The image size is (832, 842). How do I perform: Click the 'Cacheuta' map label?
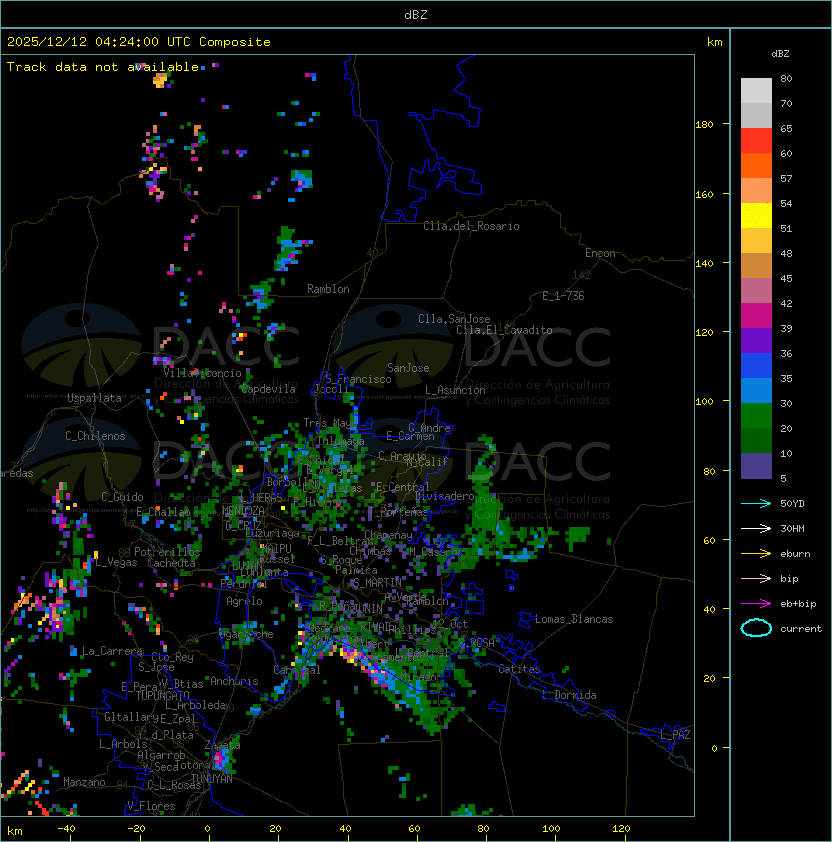click(171, 563)
